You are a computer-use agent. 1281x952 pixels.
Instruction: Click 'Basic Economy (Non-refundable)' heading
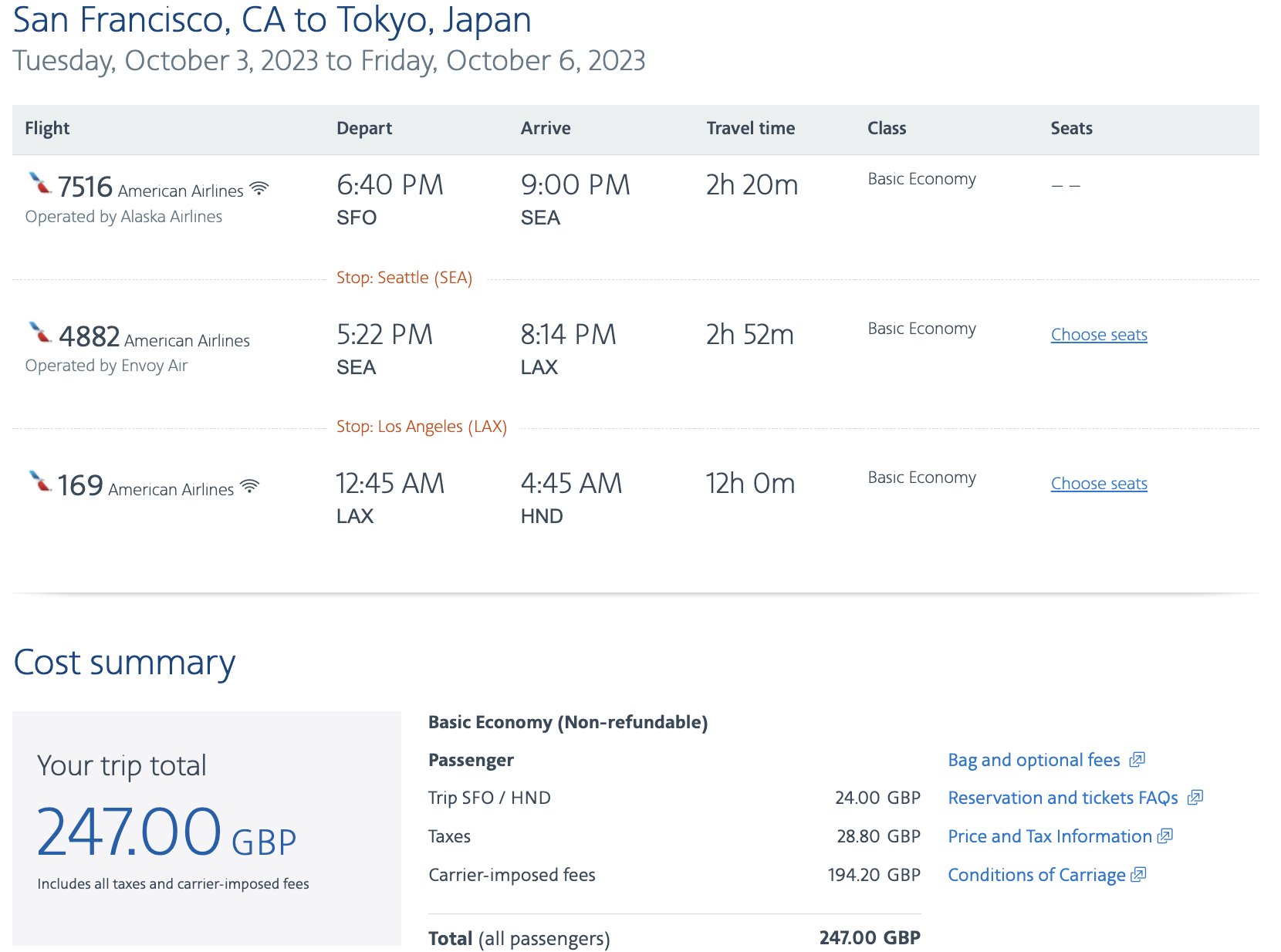point(568,723)
